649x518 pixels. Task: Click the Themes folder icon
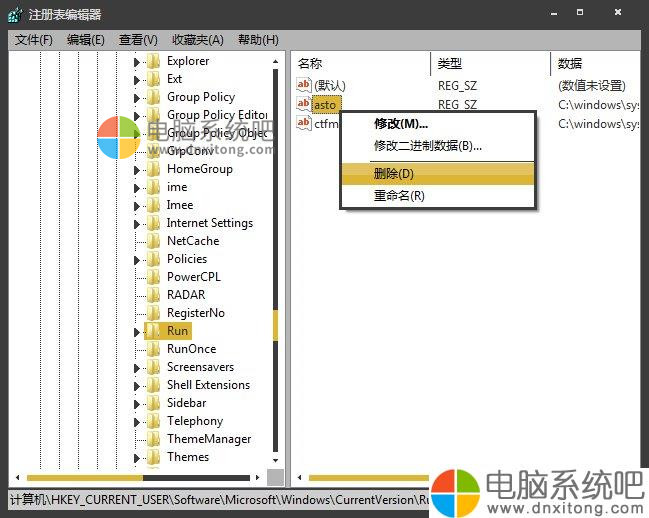pyautogui.click(x=154, y=457)
